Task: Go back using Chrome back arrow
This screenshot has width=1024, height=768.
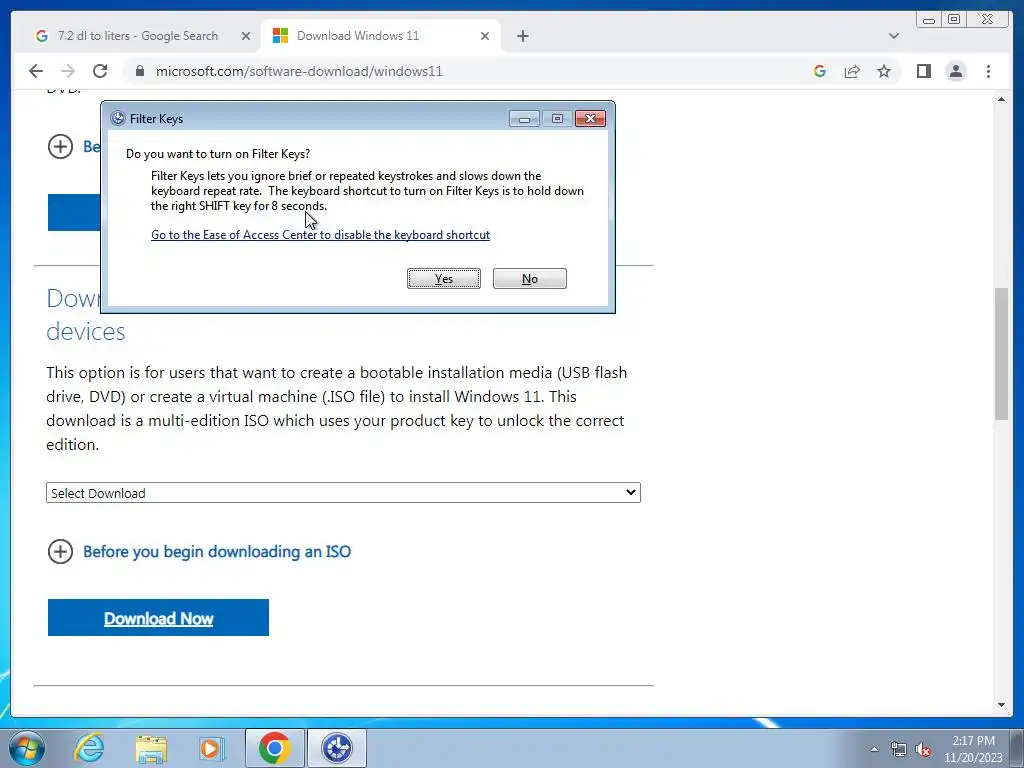Action: [x=36, y=71]
